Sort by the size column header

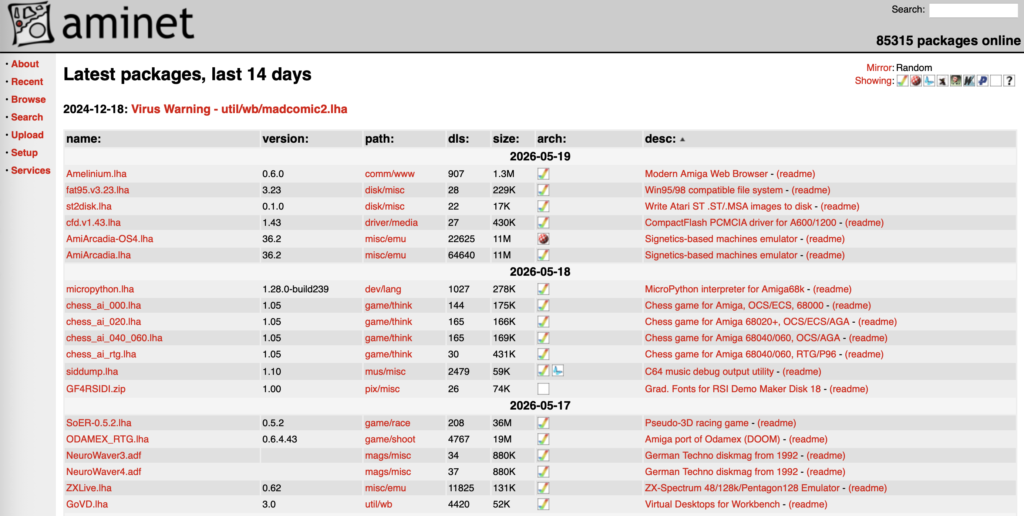(x=505, y=138)
